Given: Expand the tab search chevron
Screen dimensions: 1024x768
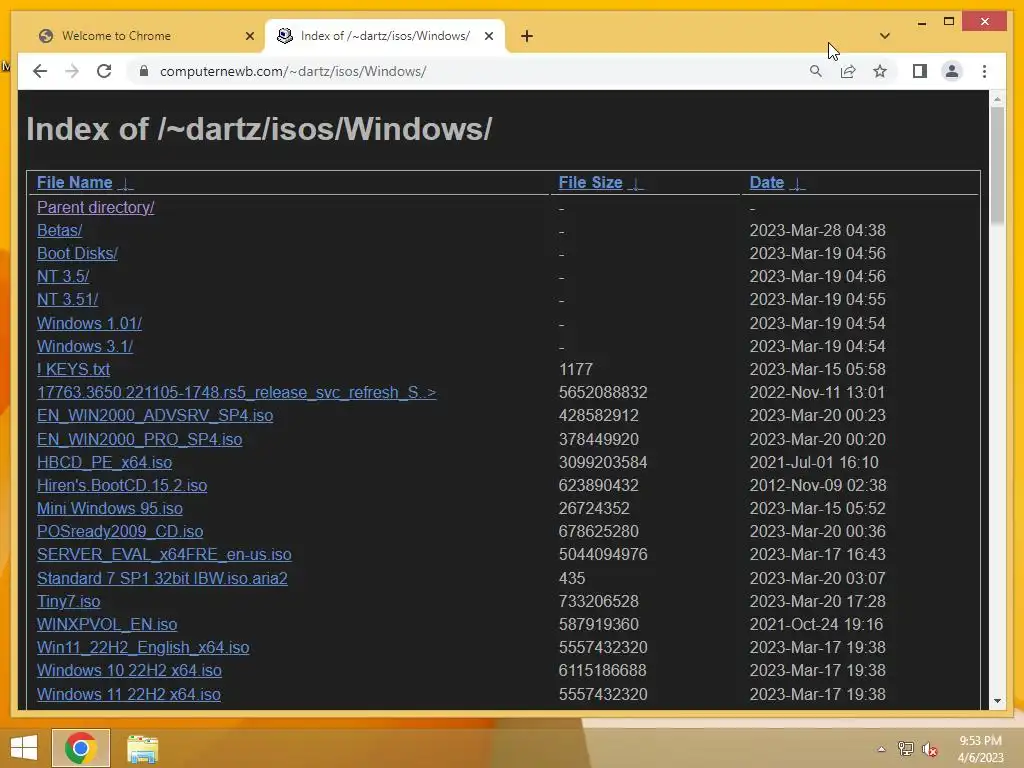Looking at the screenshot, I should (884, 36).
